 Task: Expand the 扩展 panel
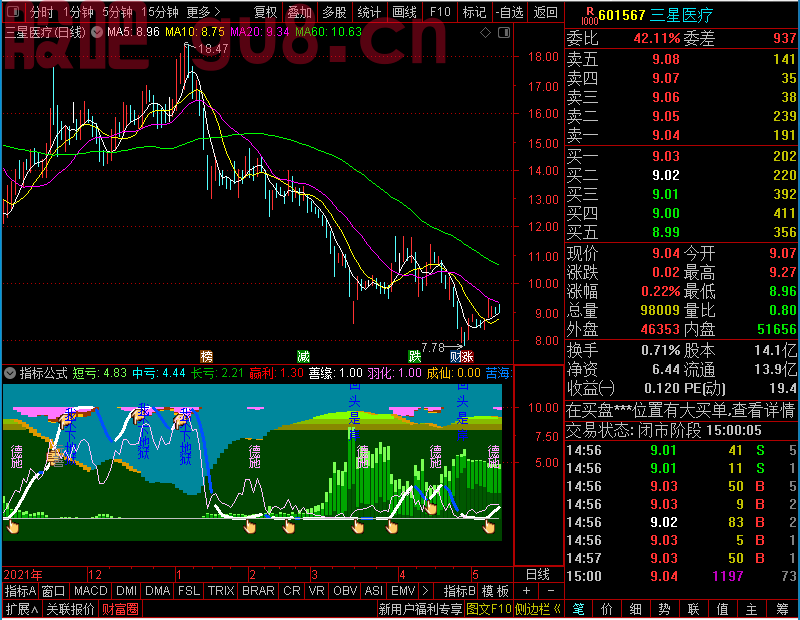22,609
